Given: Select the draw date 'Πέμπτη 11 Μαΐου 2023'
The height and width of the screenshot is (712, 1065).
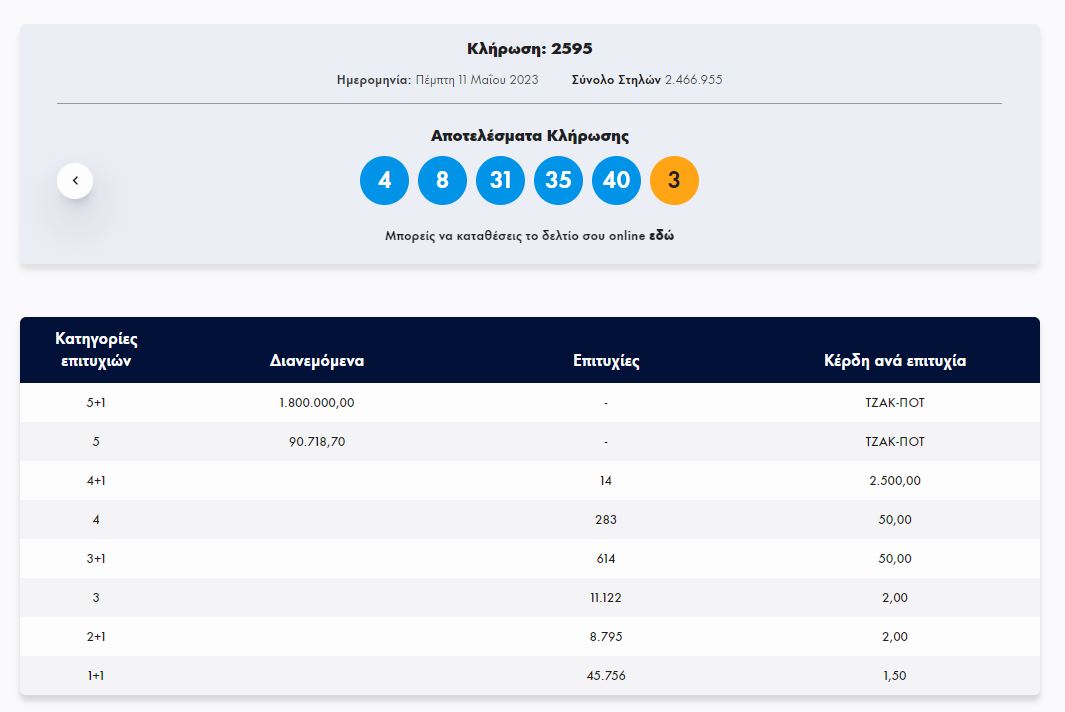Looking at the screenshot, I should point(476,80).
